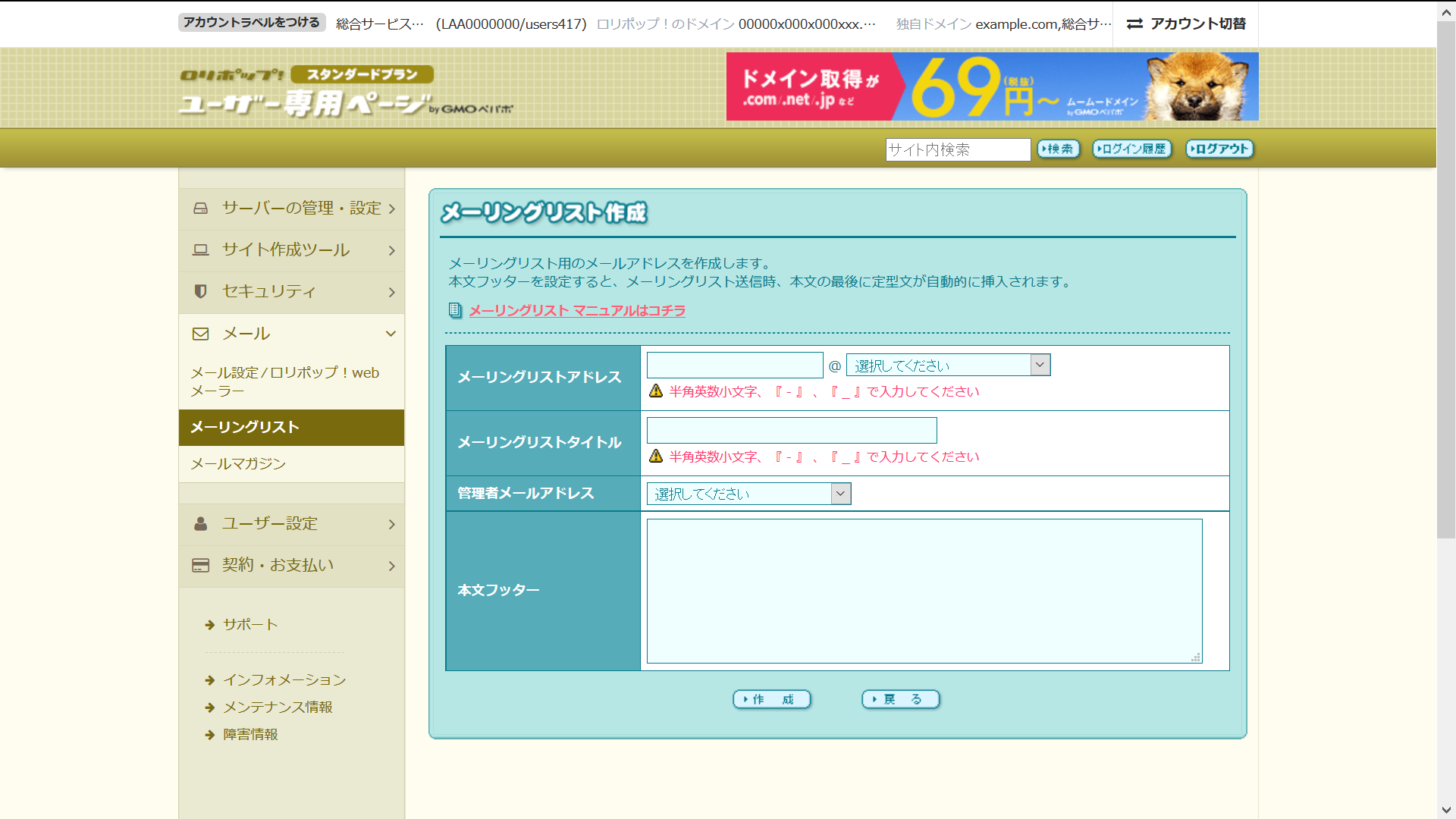Open the mailing list domain dropdown
The image size is (1456, 819).
pyautogui.click(x=948, y=366)
